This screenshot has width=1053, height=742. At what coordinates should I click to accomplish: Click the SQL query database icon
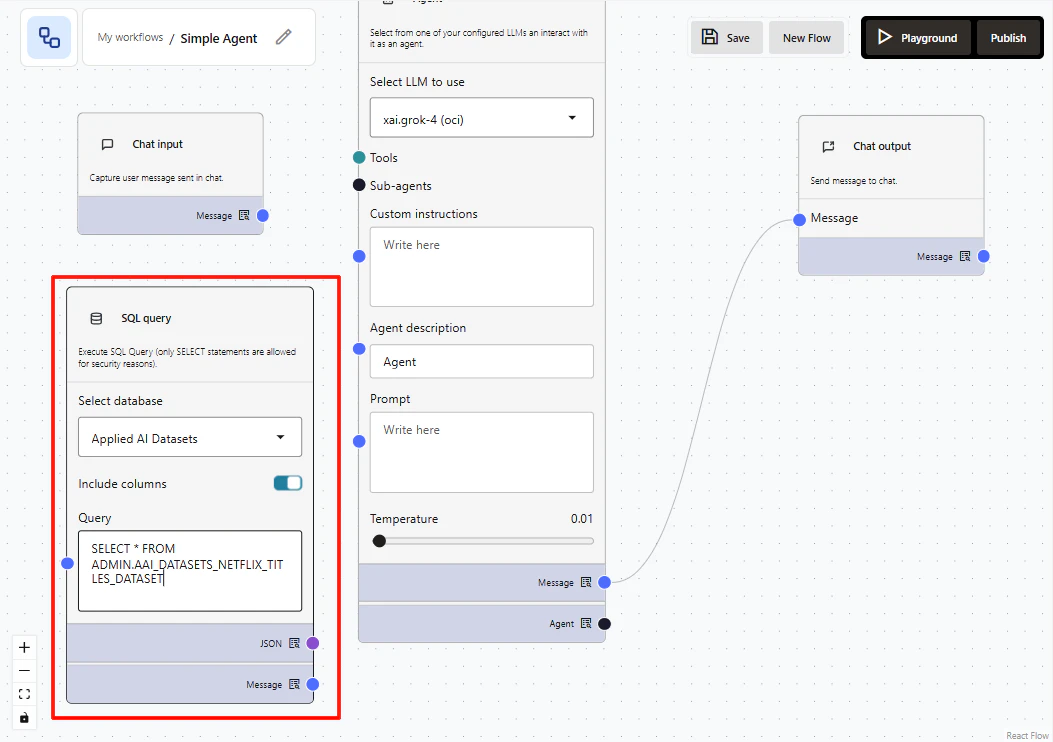click(96, 318)
